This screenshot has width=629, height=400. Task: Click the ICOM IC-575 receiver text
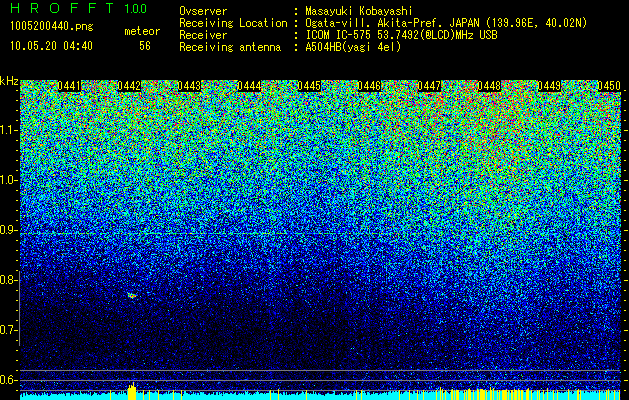[x=401, y=35]
